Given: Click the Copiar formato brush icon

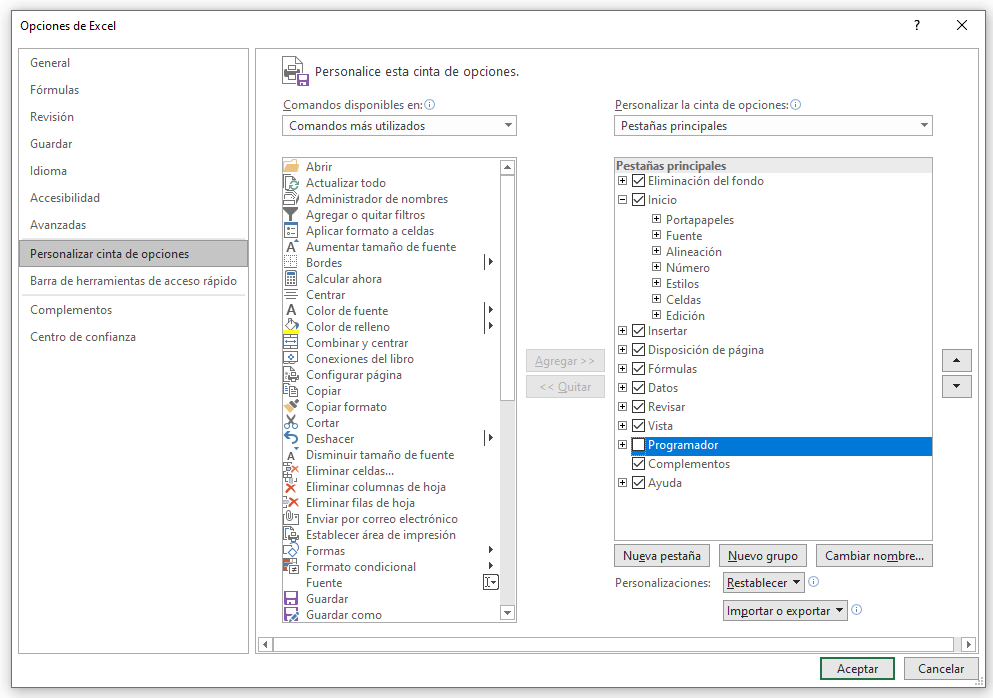Looking at the screenshot, I should tap(291, 407).
